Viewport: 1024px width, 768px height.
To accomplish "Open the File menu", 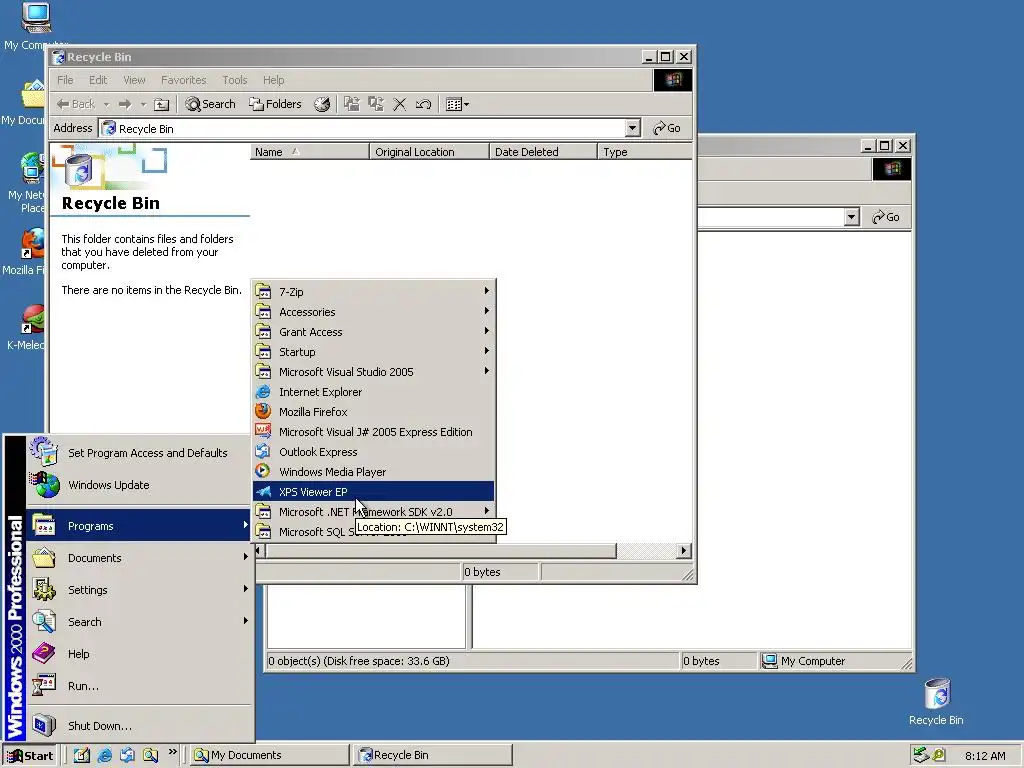I will (65, 80).
